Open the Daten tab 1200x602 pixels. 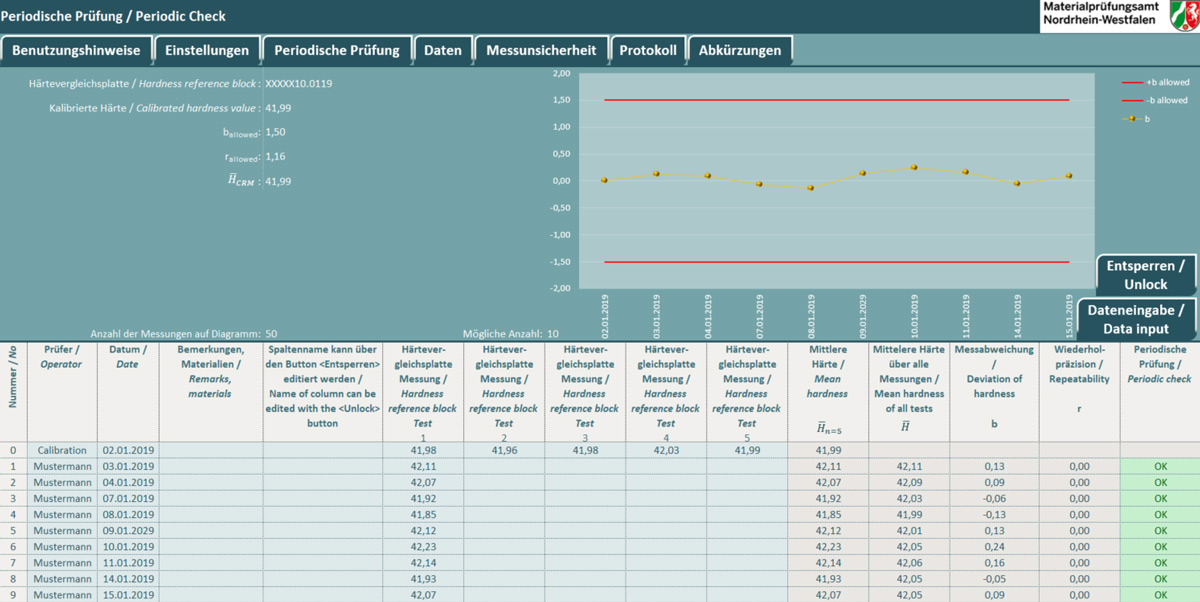pos(443,50)
